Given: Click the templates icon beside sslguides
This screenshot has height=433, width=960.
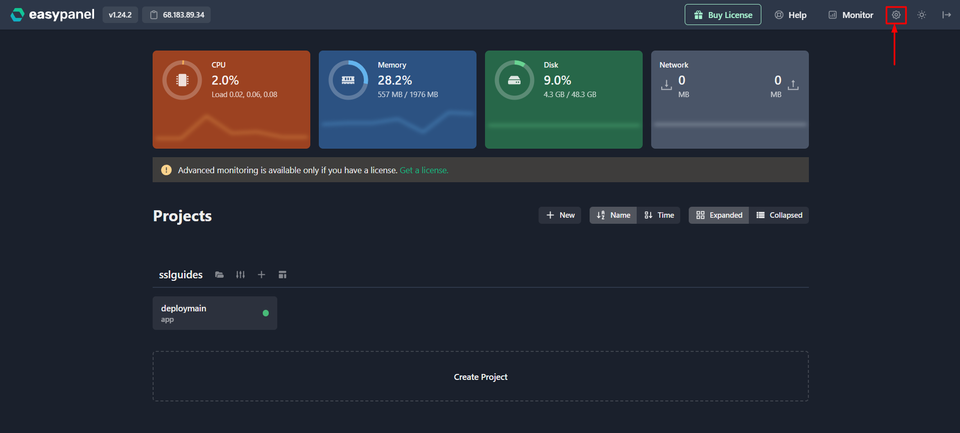Looking at the screenshot, I should click(x=282, y=274).
